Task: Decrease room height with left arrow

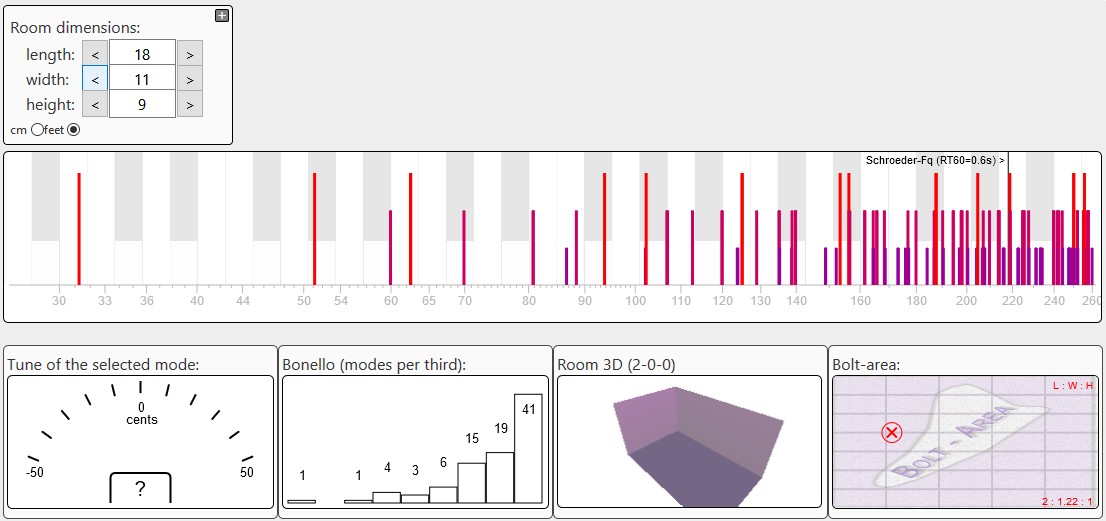Action: (95, 104)
